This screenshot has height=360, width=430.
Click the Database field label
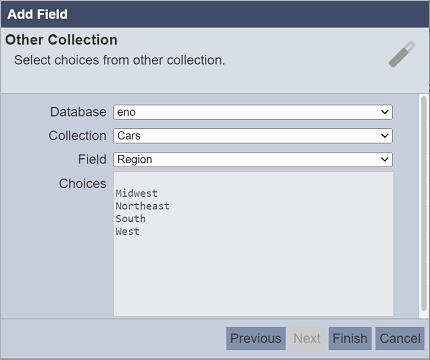(78, 112)
